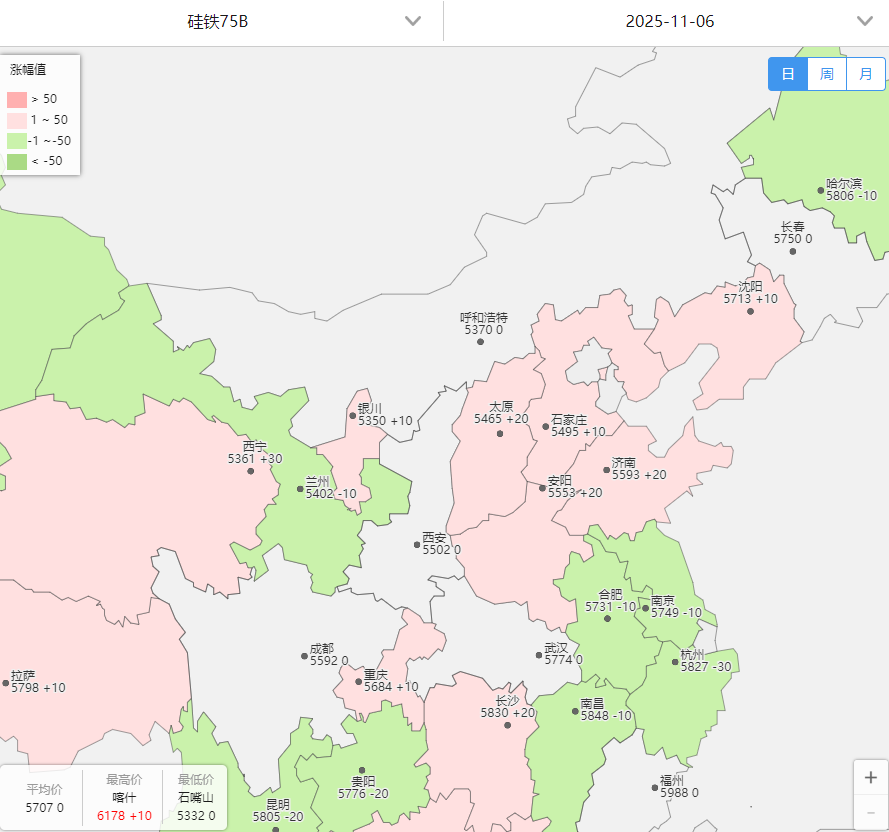Zoom in with the plus button
889x832 pixels.
[871, 778]
